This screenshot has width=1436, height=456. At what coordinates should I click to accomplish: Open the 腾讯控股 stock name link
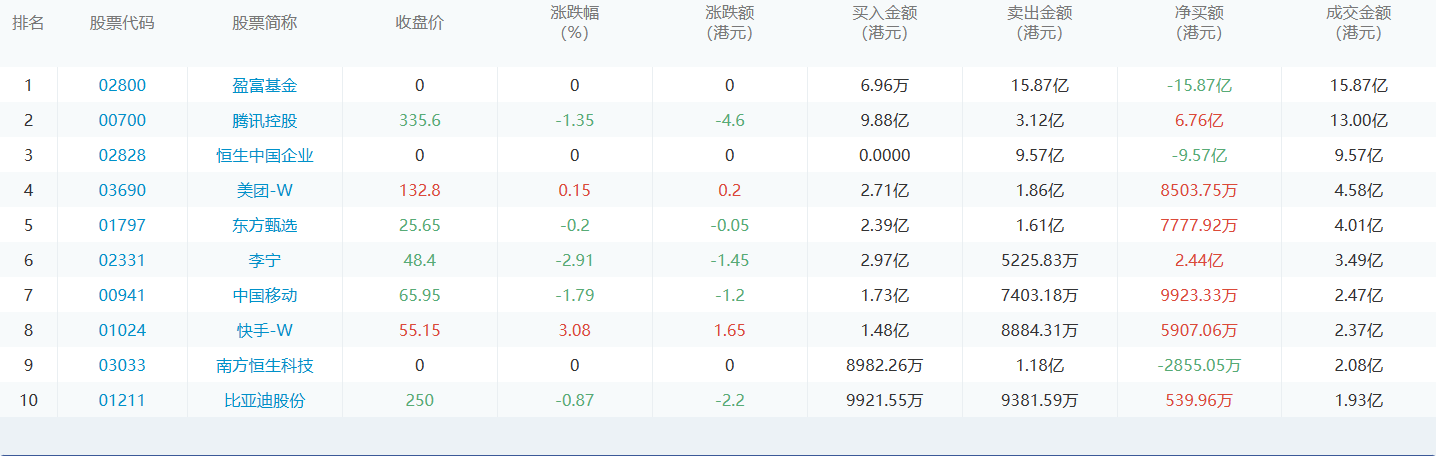pos(265,121)
